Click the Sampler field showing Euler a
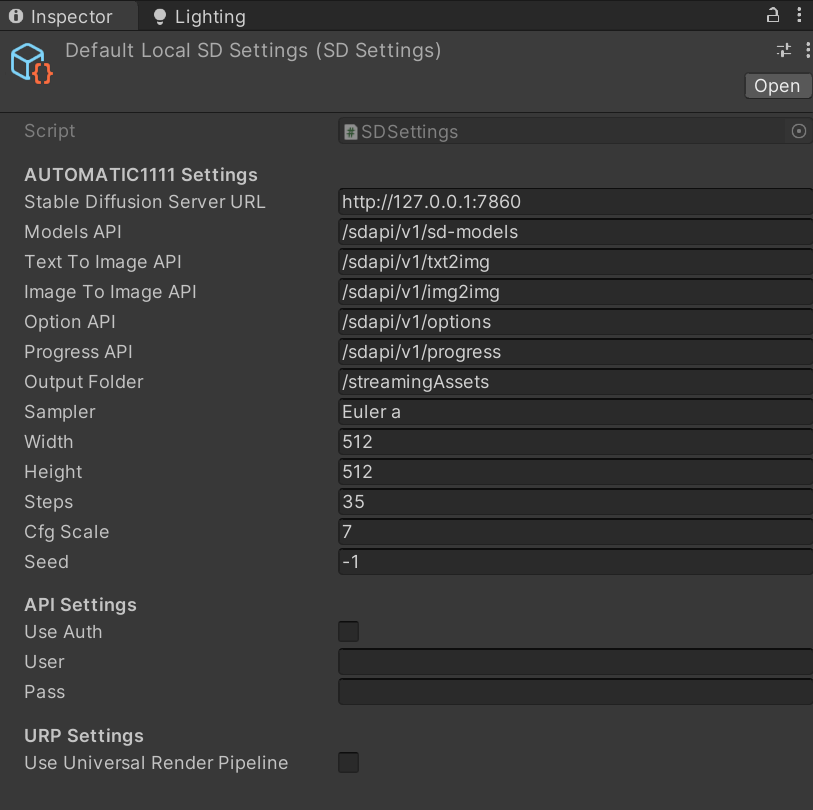The width and height of the screenshot is (813, 810). (x=576, y=412)
